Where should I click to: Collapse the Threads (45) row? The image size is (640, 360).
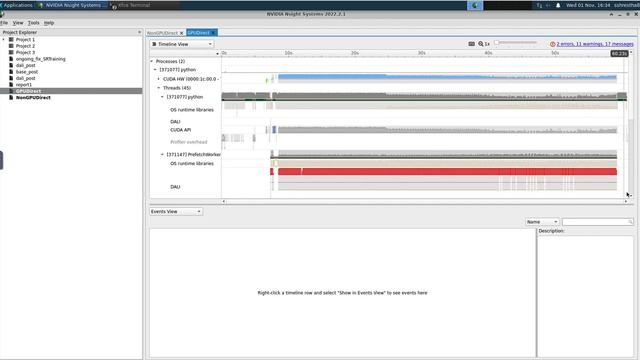[159, 88]
